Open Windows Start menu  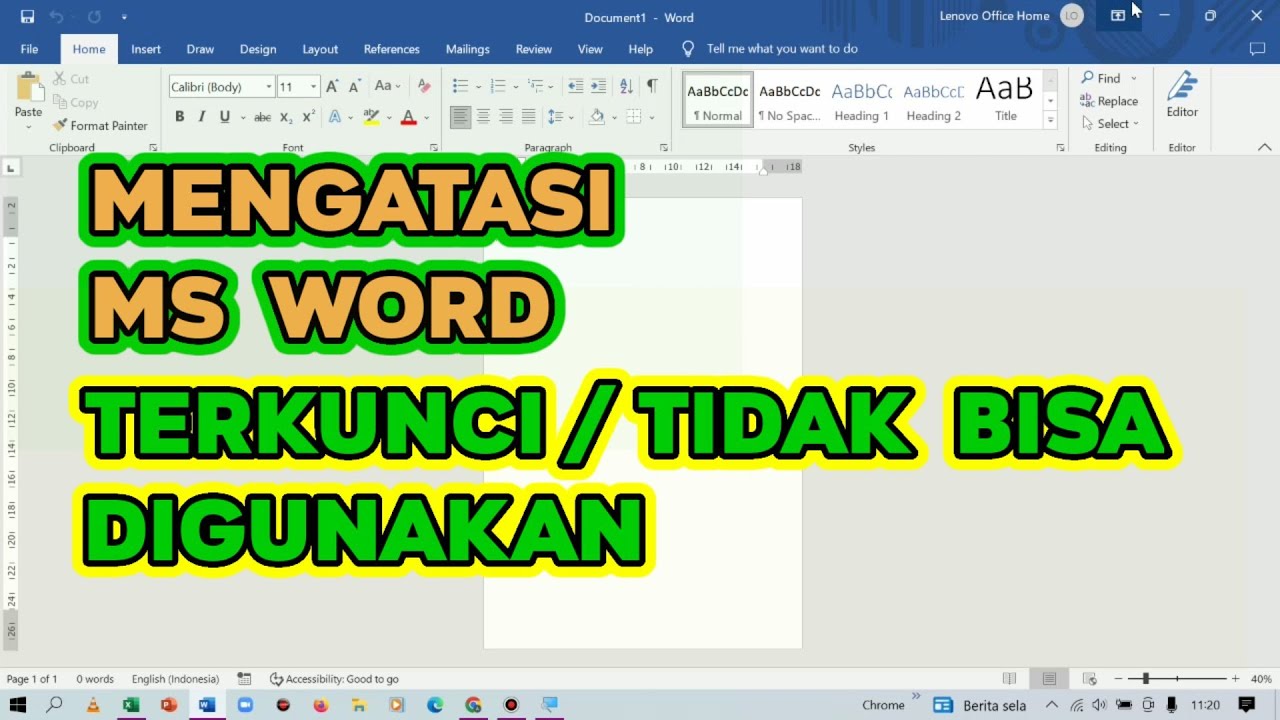17,705
